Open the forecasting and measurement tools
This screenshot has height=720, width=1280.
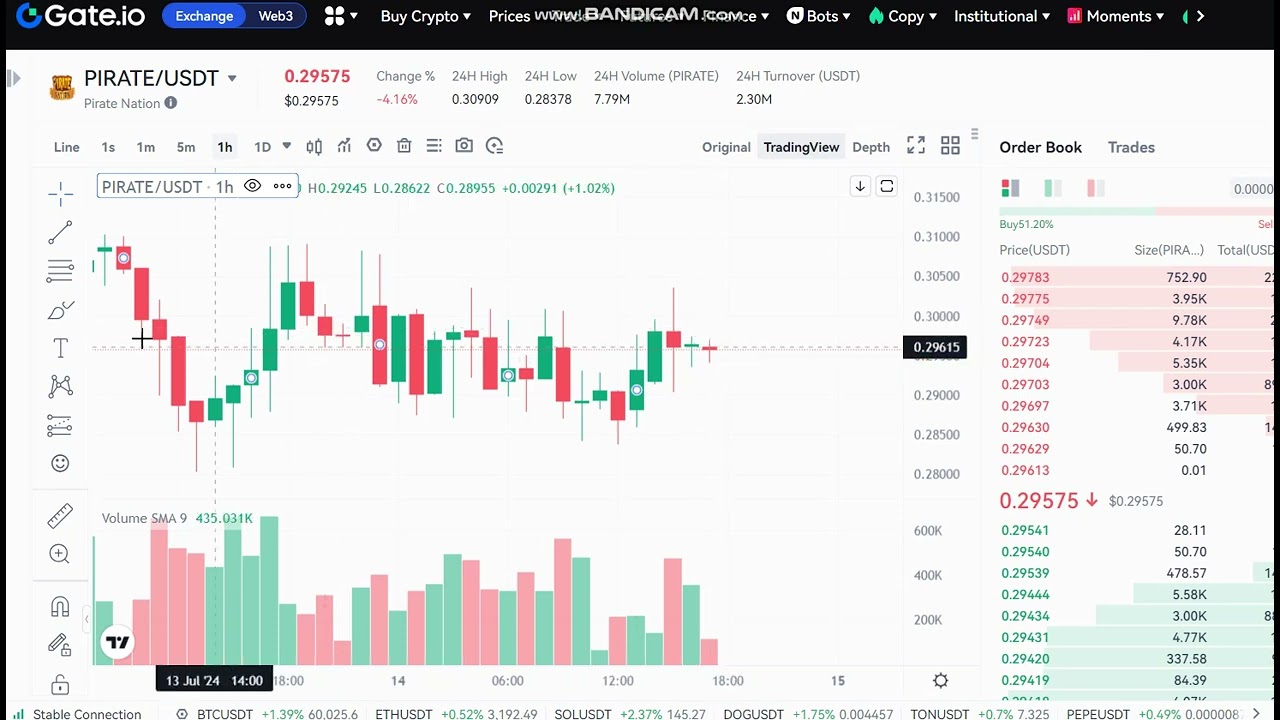[60, 425]
